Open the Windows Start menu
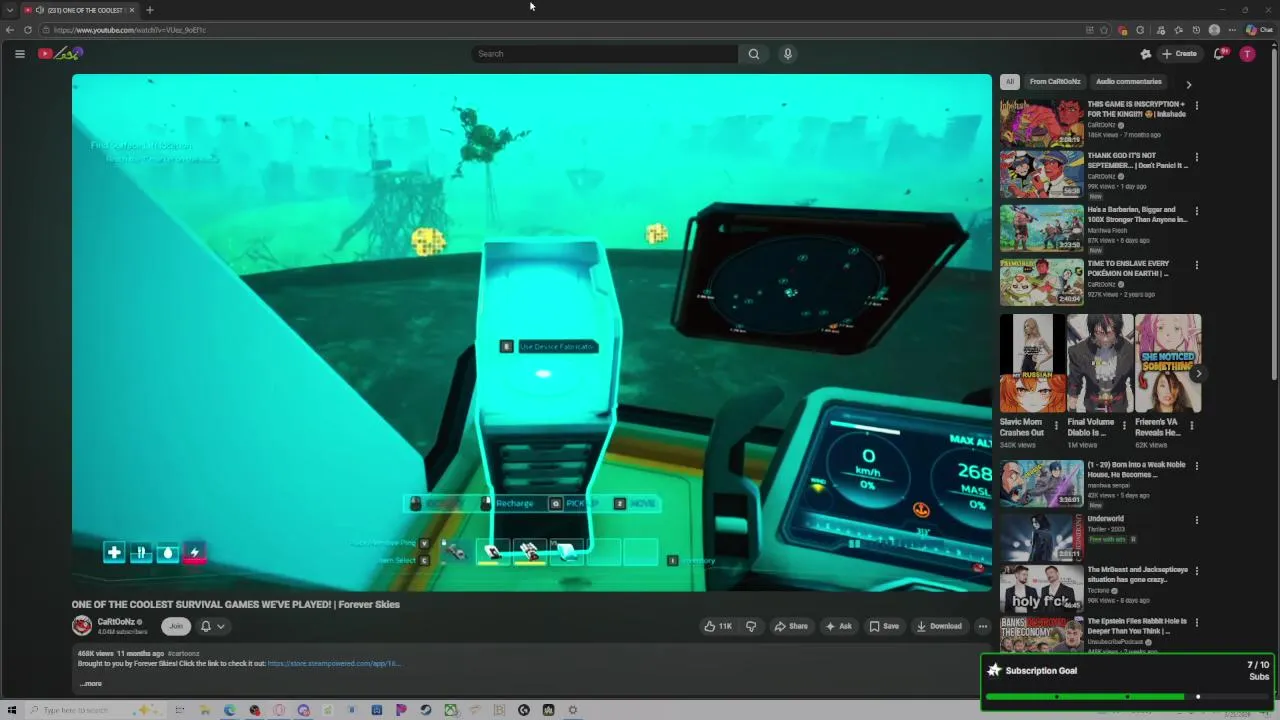Image resolution: width=1280 pixels, height=720 pixels. 12,710
